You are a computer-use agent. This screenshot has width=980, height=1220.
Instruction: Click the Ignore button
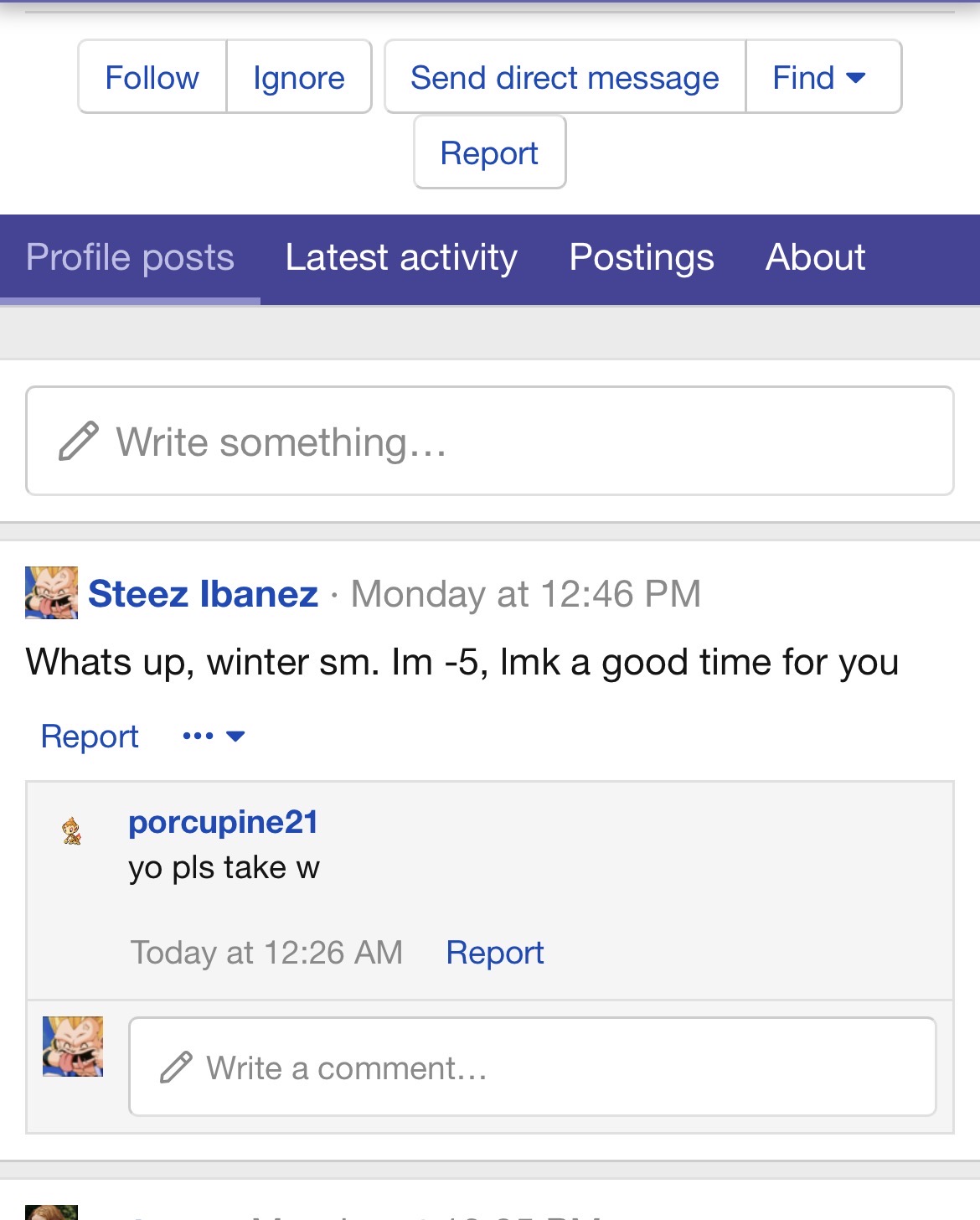point(299,77)
